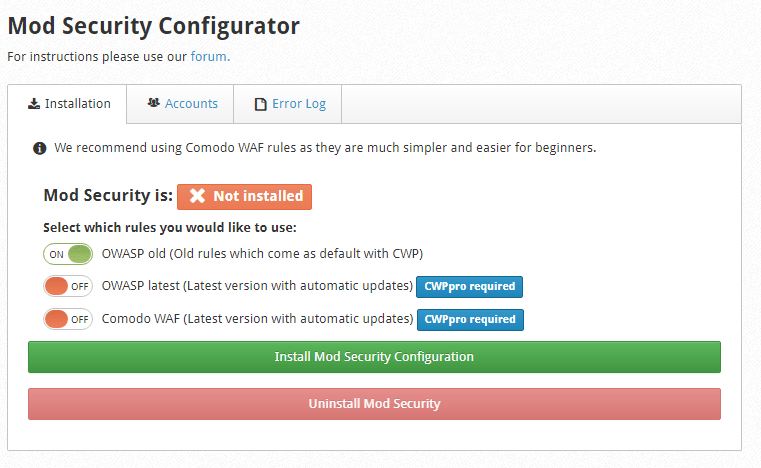Image resolution: width=761 pixels, height=468 pixels.
Task: Click the Mod Security Configurator heading
Action: [x=154, y=26]
